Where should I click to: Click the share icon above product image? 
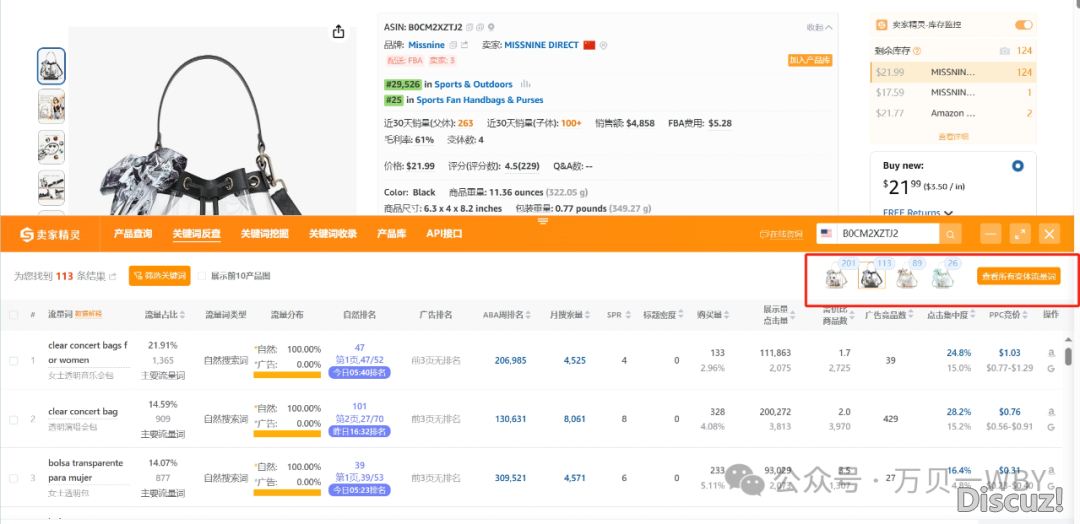pyautogui.click(x=338, y=32)
